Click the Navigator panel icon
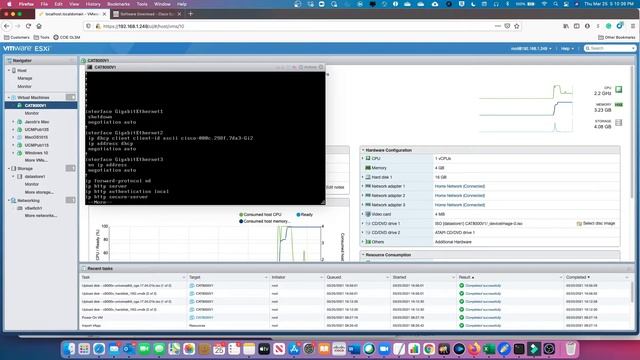The image size is (640, 360). click(9, 60)
